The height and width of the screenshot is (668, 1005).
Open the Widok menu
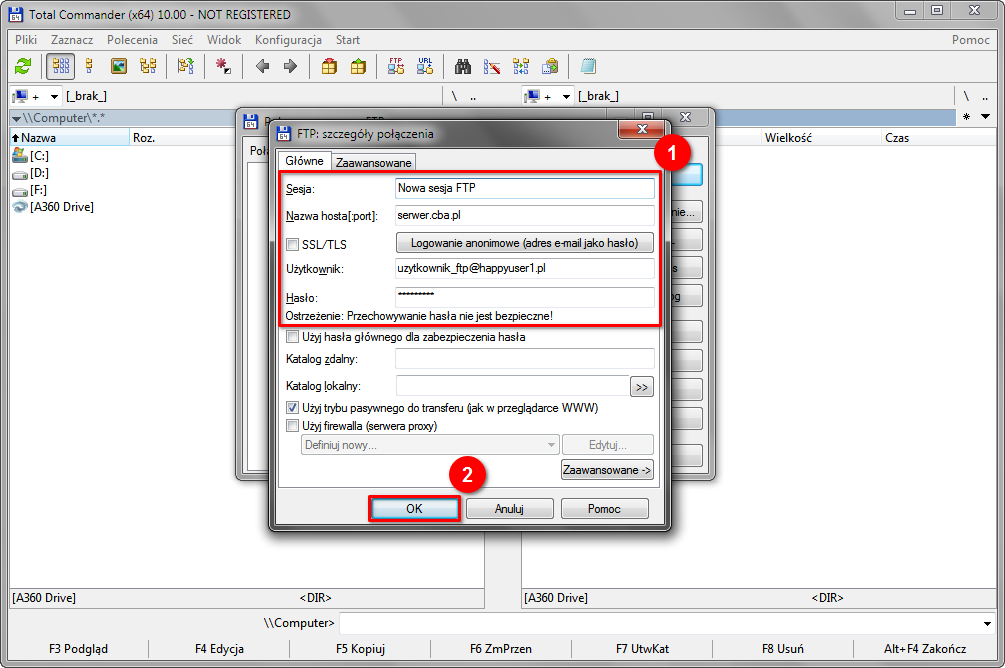pyautogui.click(x=224, y=40)
